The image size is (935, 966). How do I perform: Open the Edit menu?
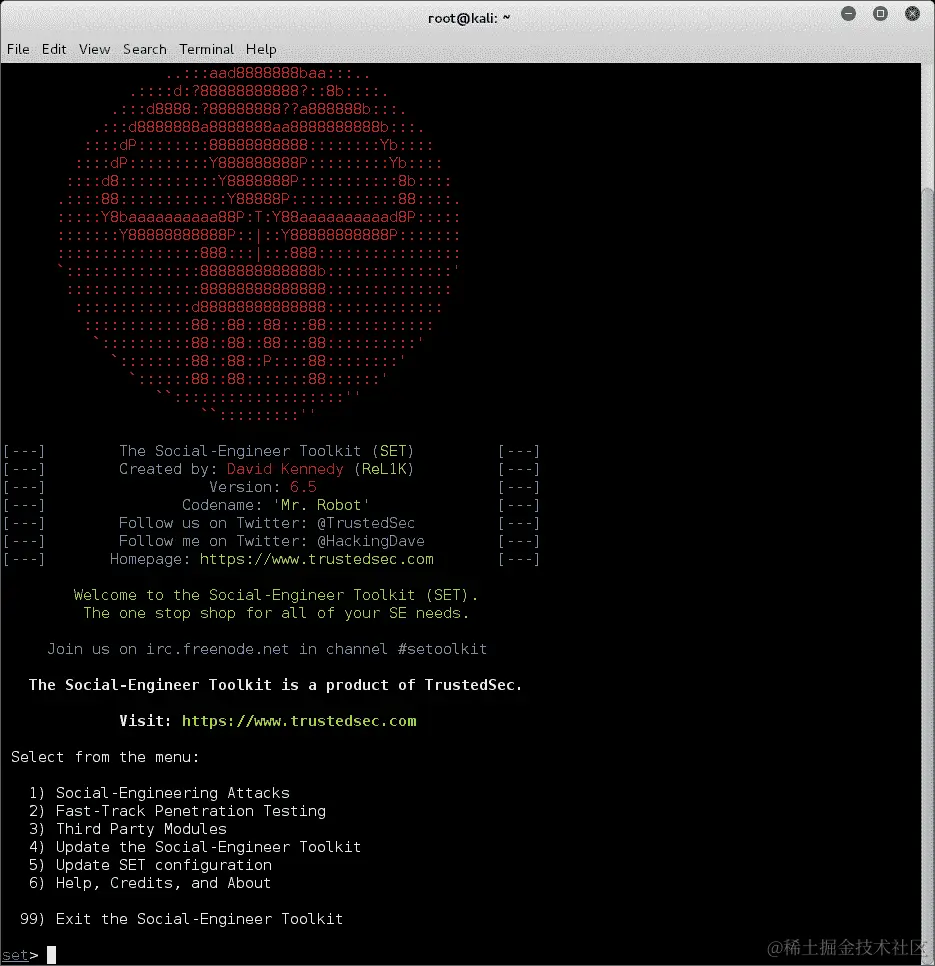click(x=54, y=49)
